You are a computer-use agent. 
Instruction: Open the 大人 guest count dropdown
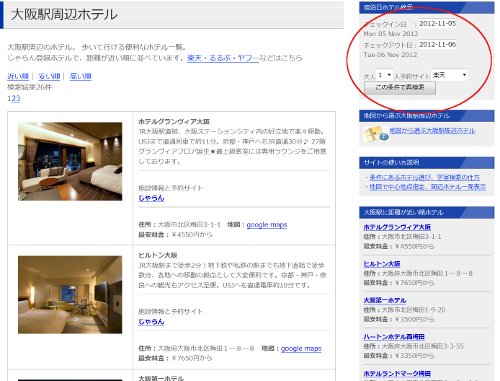pyautogui.click(x=384, y=75)
